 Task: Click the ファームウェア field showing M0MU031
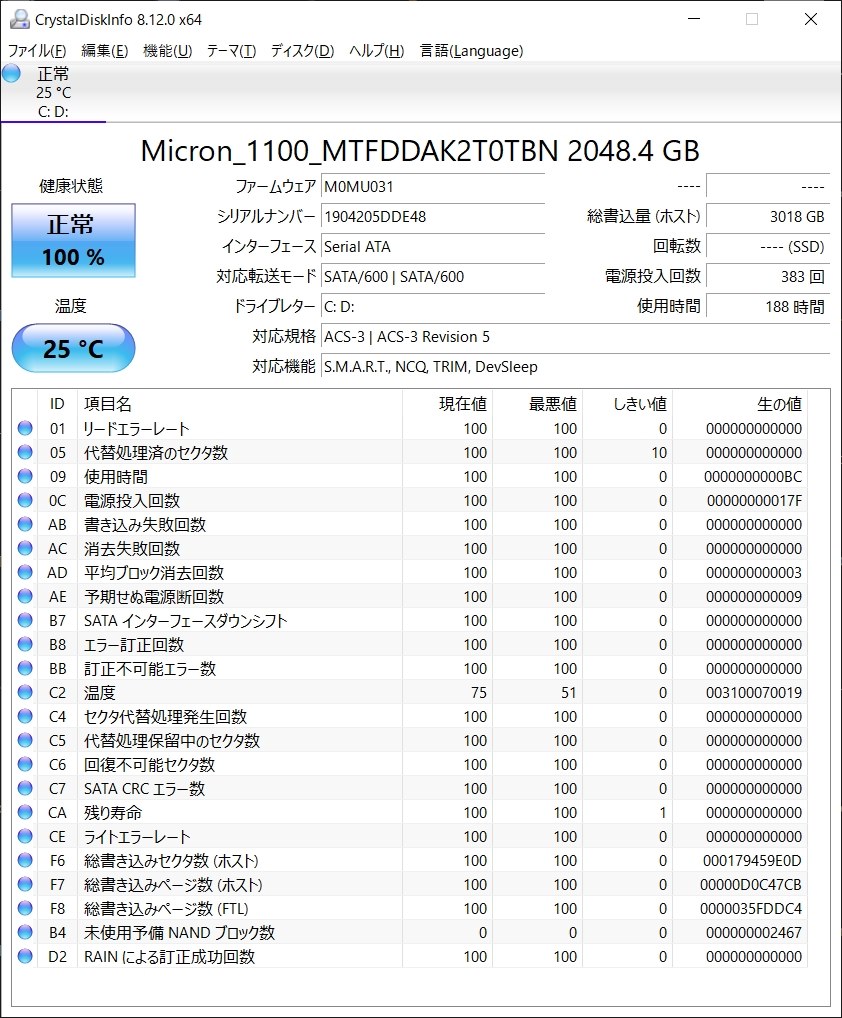coord(433,187)
